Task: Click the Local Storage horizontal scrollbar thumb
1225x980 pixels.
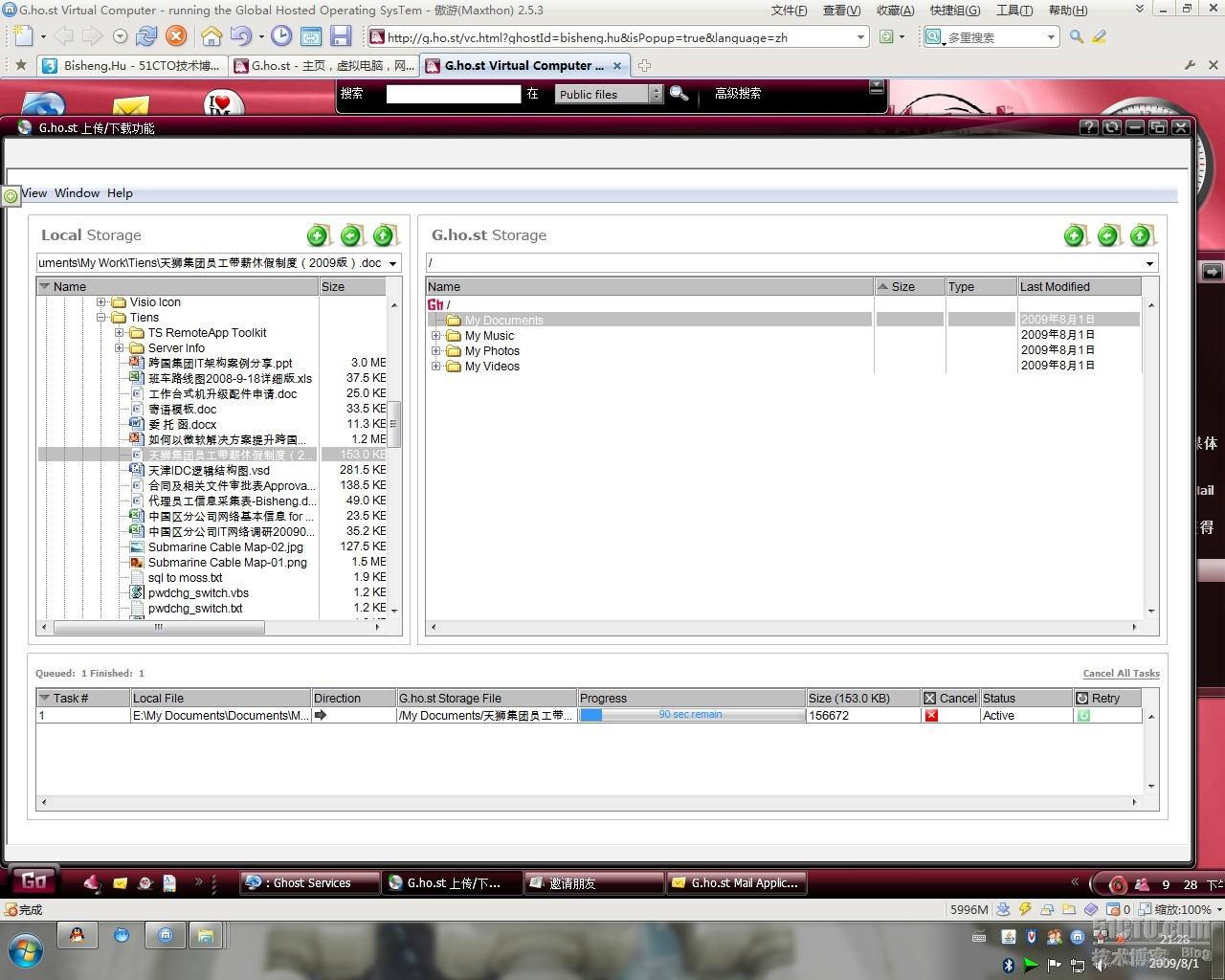Action: pos(159,628)
